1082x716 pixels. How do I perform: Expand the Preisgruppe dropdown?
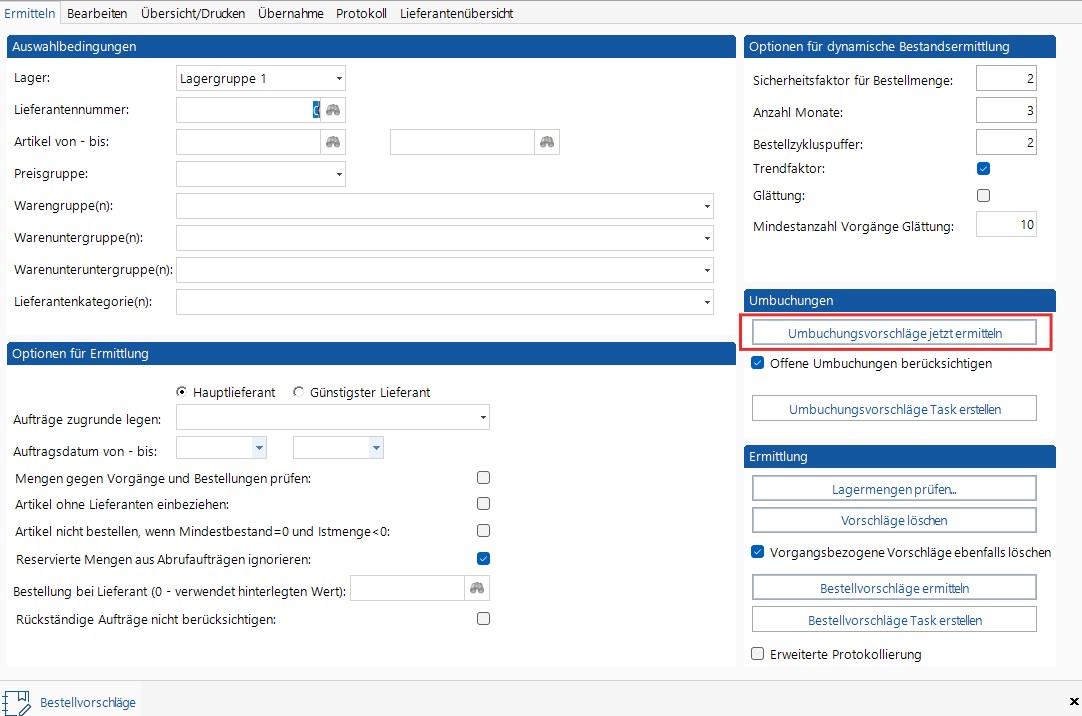coord(339,175)
